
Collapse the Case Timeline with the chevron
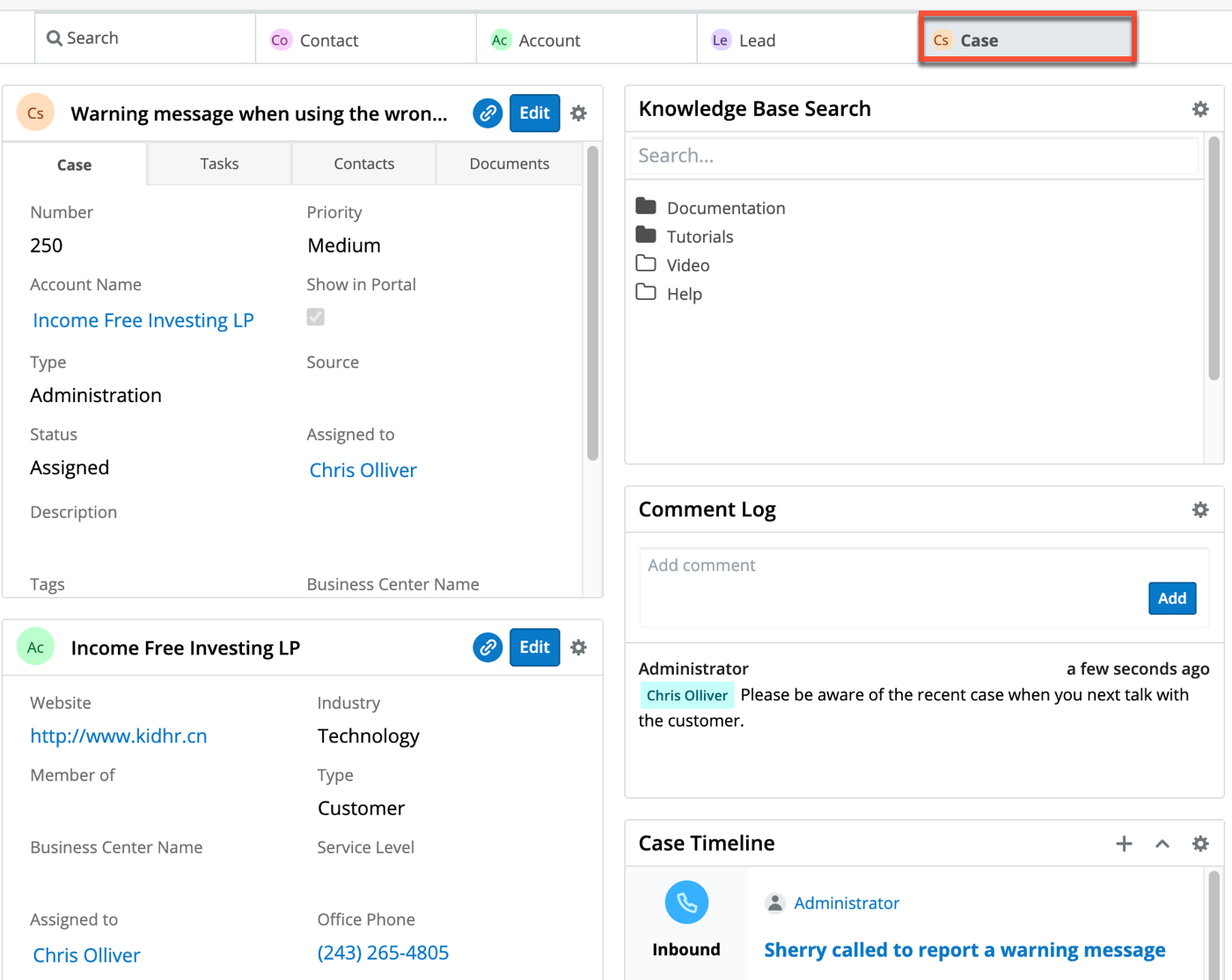point(1162,844)
